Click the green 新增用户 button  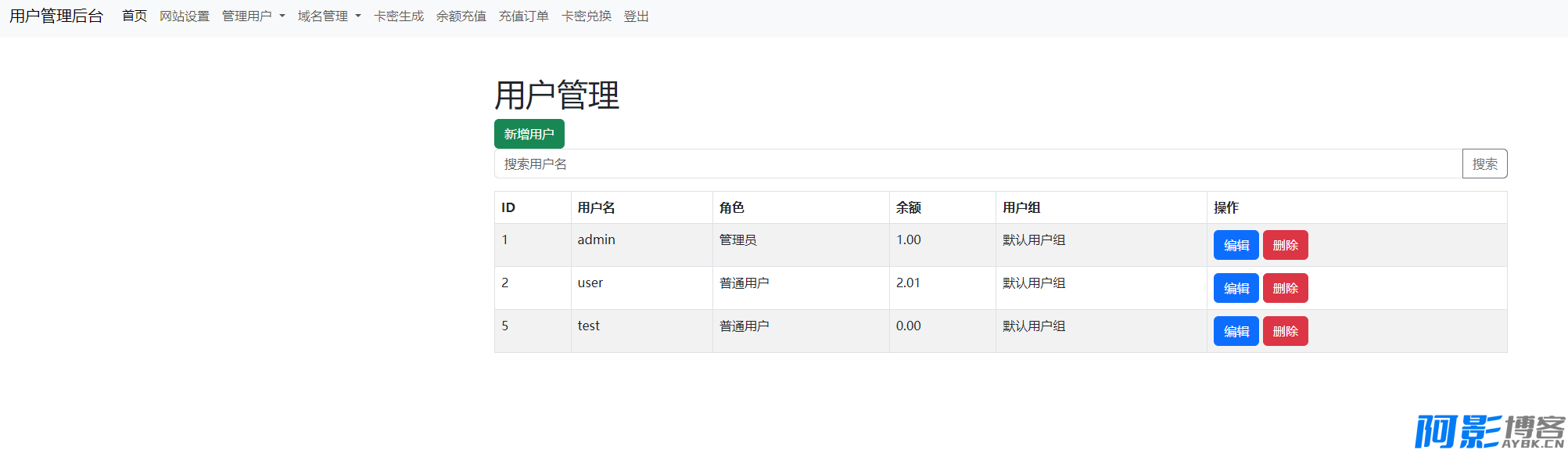[529, 134]
